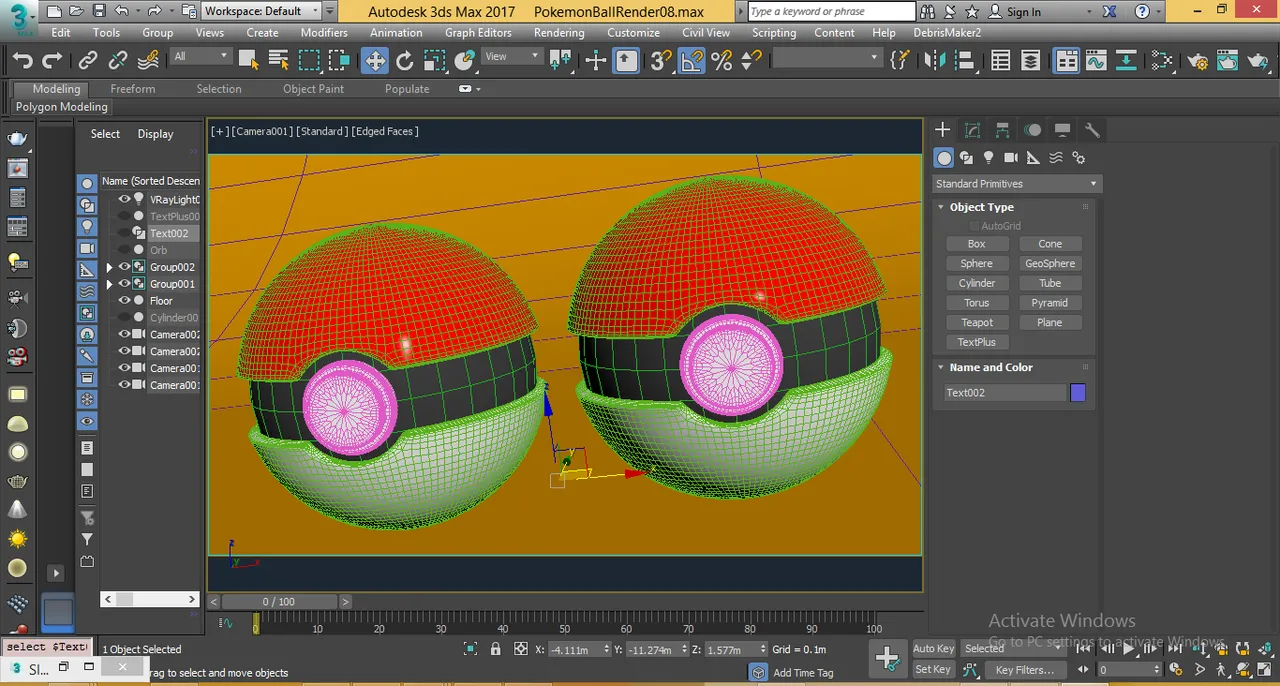The image size is (1280, 686).
Task: Toggle the eye icon for Floor
Action: click(x=124, y=300)
